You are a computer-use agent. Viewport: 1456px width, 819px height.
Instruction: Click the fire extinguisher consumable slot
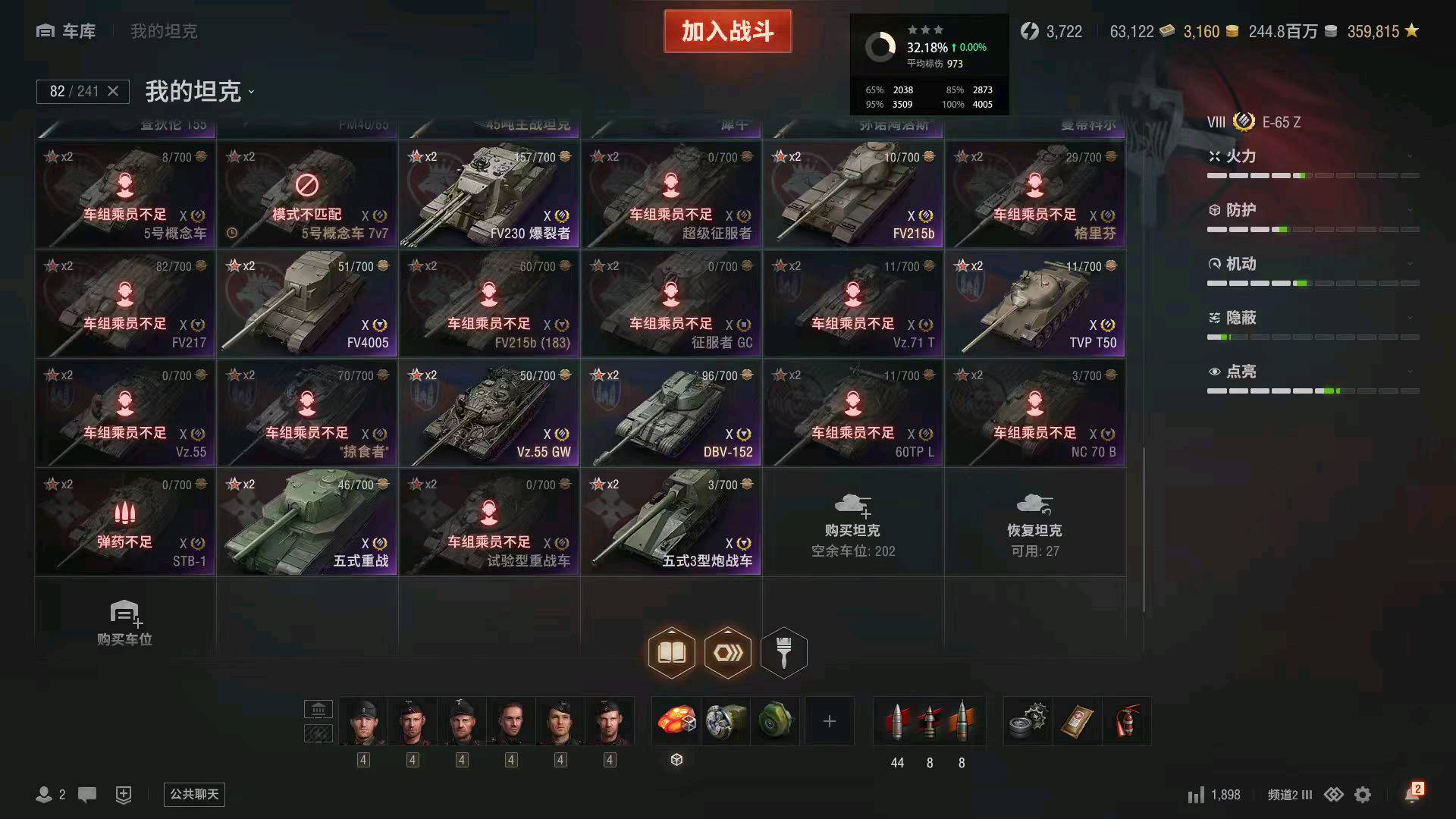[1127, 721]
